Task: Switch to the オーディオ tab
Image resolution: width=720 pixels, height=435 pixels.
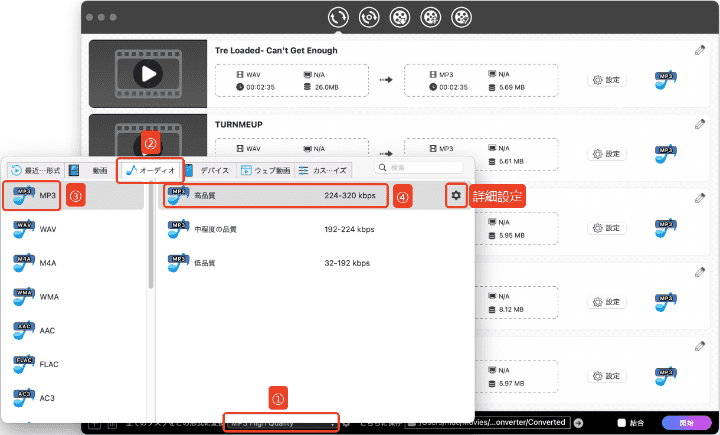Action: (150, 170)
